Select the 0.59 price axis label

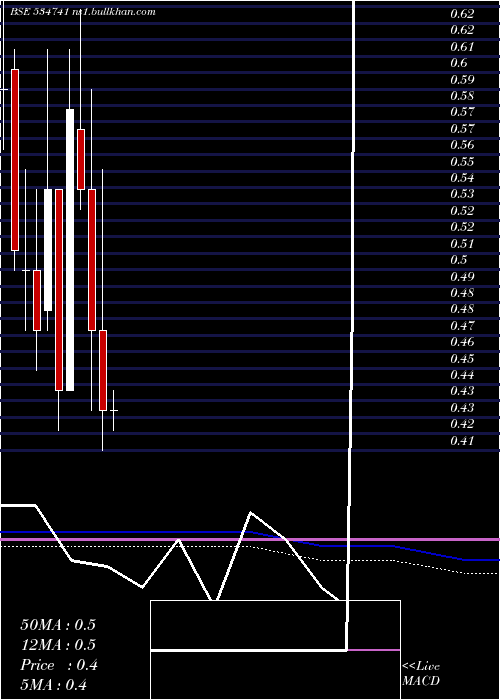(x=462, y=80)
